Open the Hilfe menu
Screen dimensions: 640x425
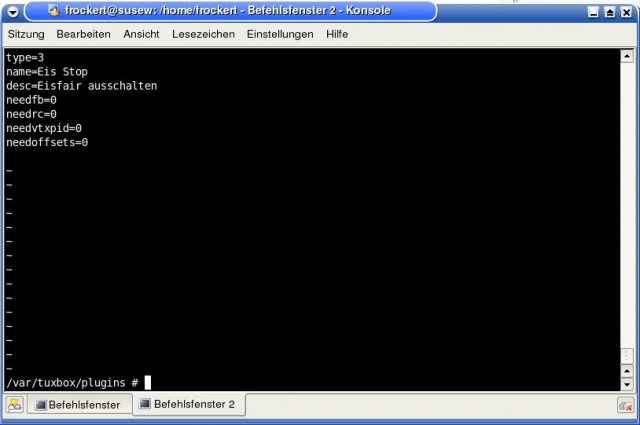point(337,34)
